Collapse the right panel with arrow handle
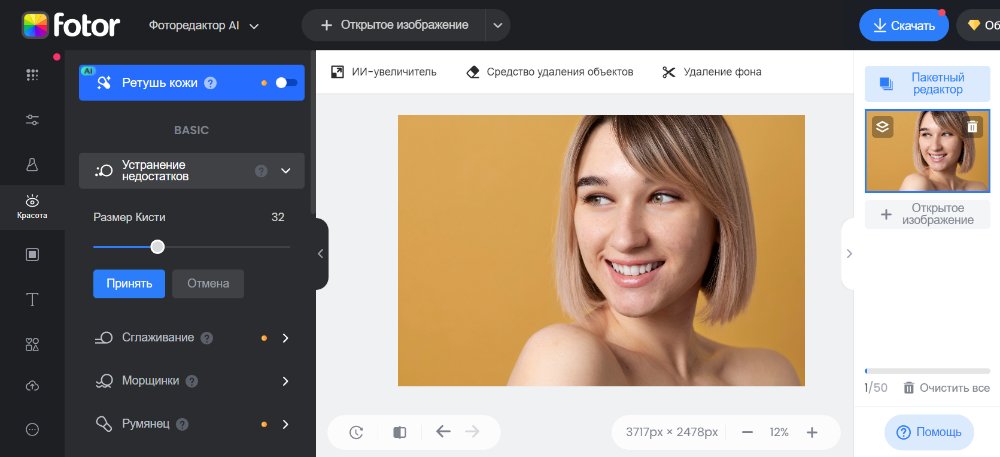1000x457 pixels. coord(848,254)
